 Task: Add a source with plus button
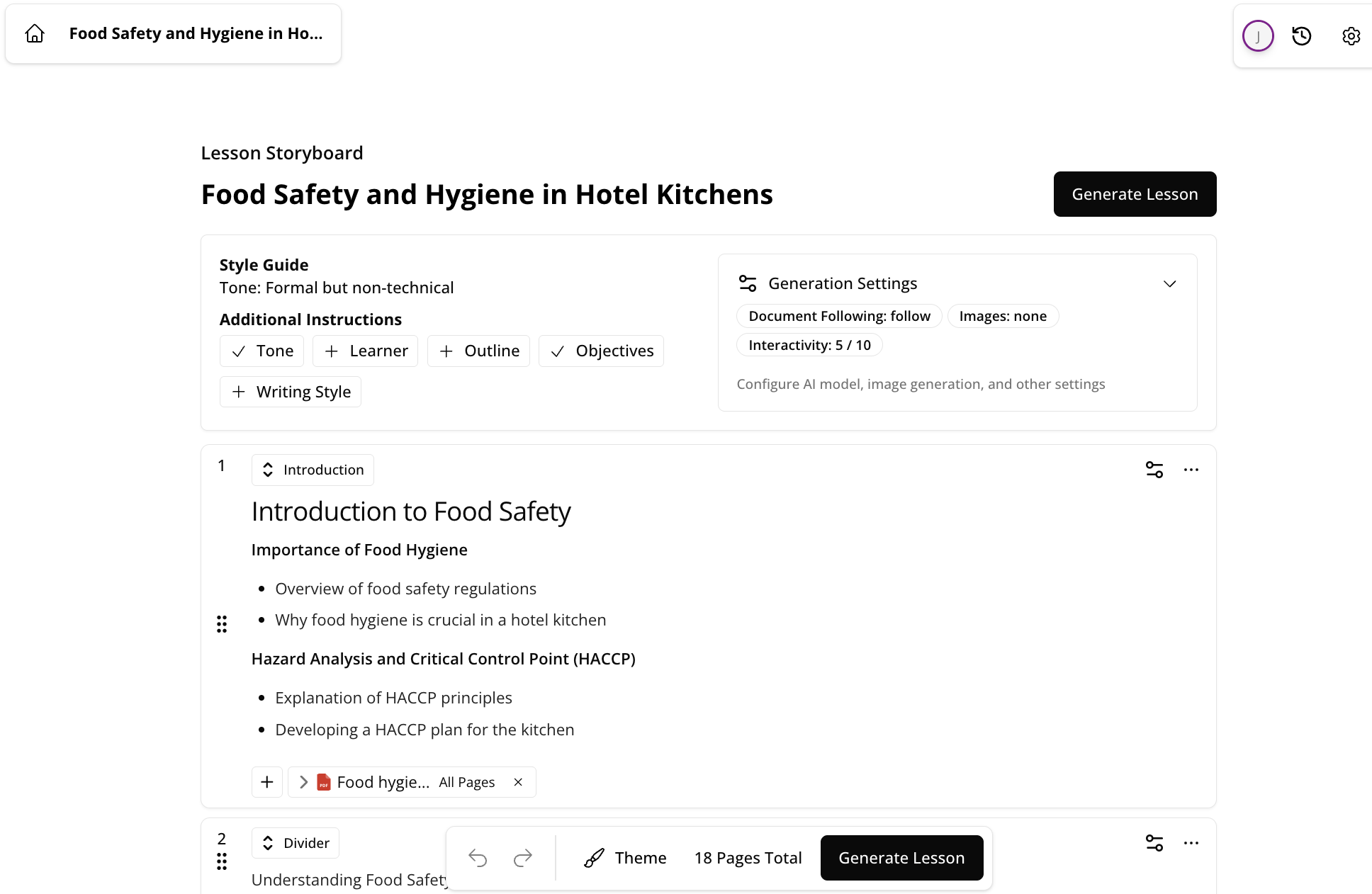(x=267, y=782)
